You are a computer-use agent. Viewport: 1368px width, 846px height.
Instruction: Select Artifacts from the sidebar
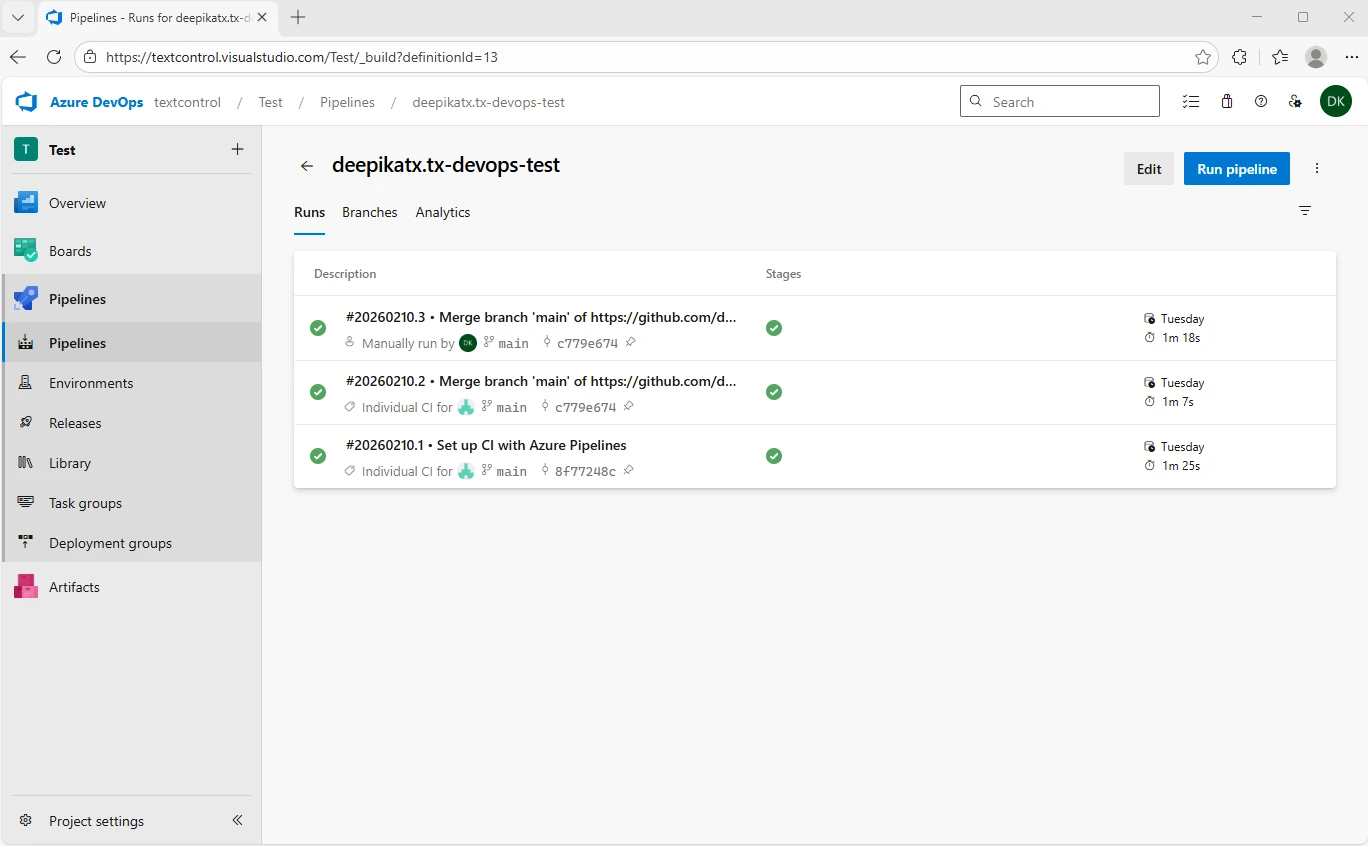[x=74, y=586]
